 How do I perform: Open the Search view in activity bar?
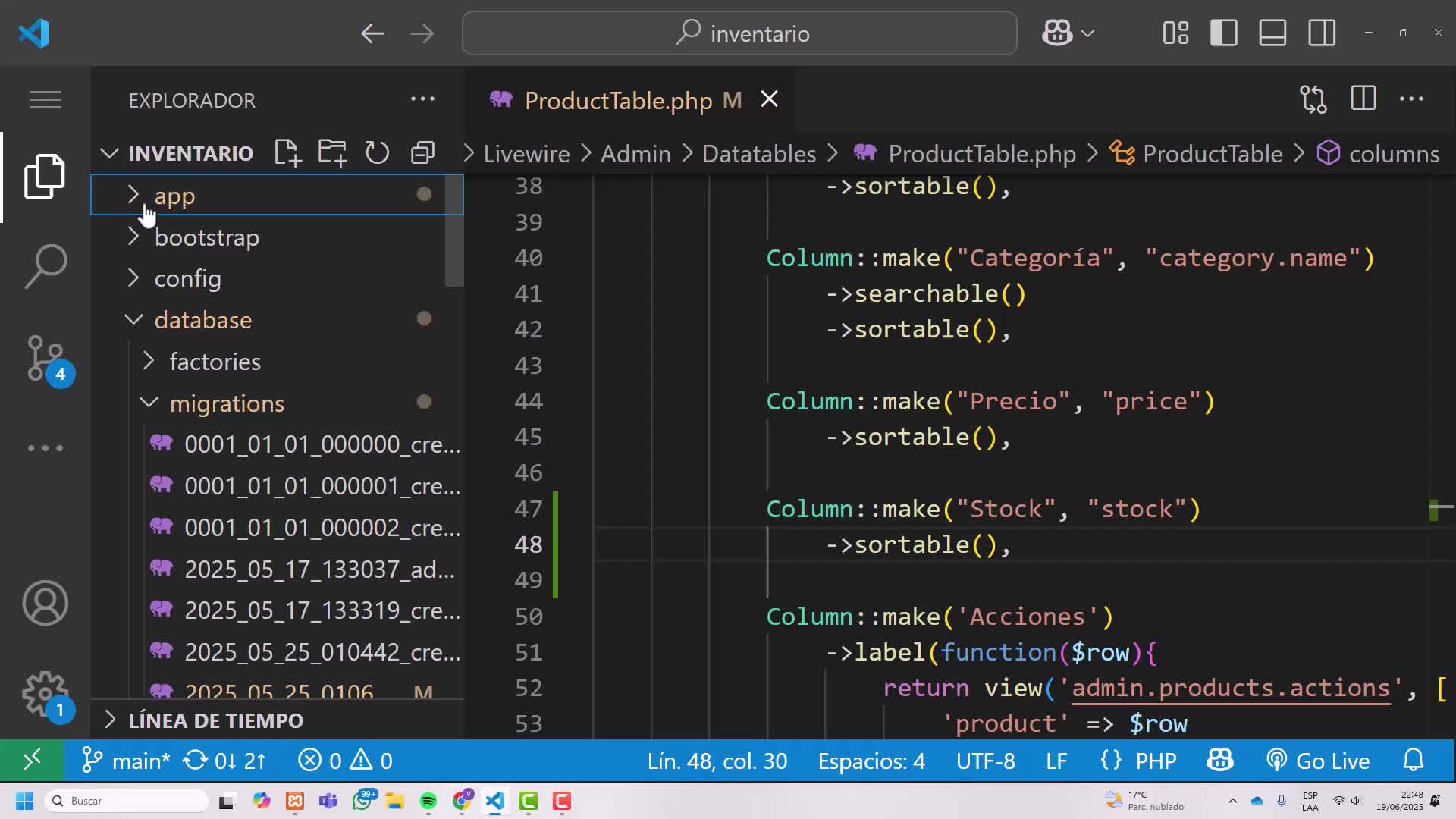(x=45, y=266)
